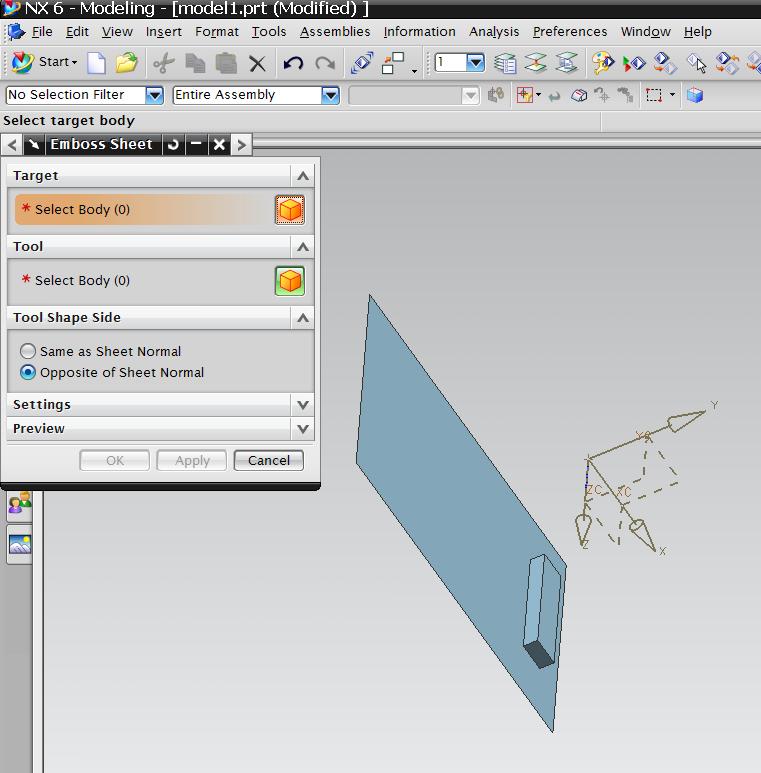Click the Invert Shown and Hidden icon

pos(727,63)
